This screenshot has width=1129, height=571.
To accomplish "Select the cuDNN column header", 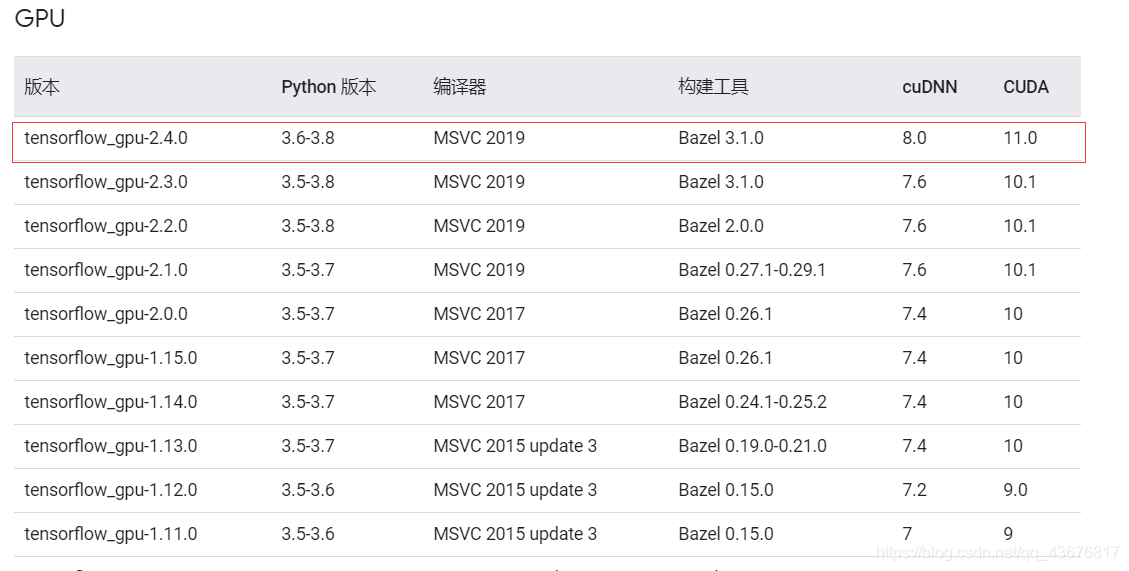I will [930, 87].
